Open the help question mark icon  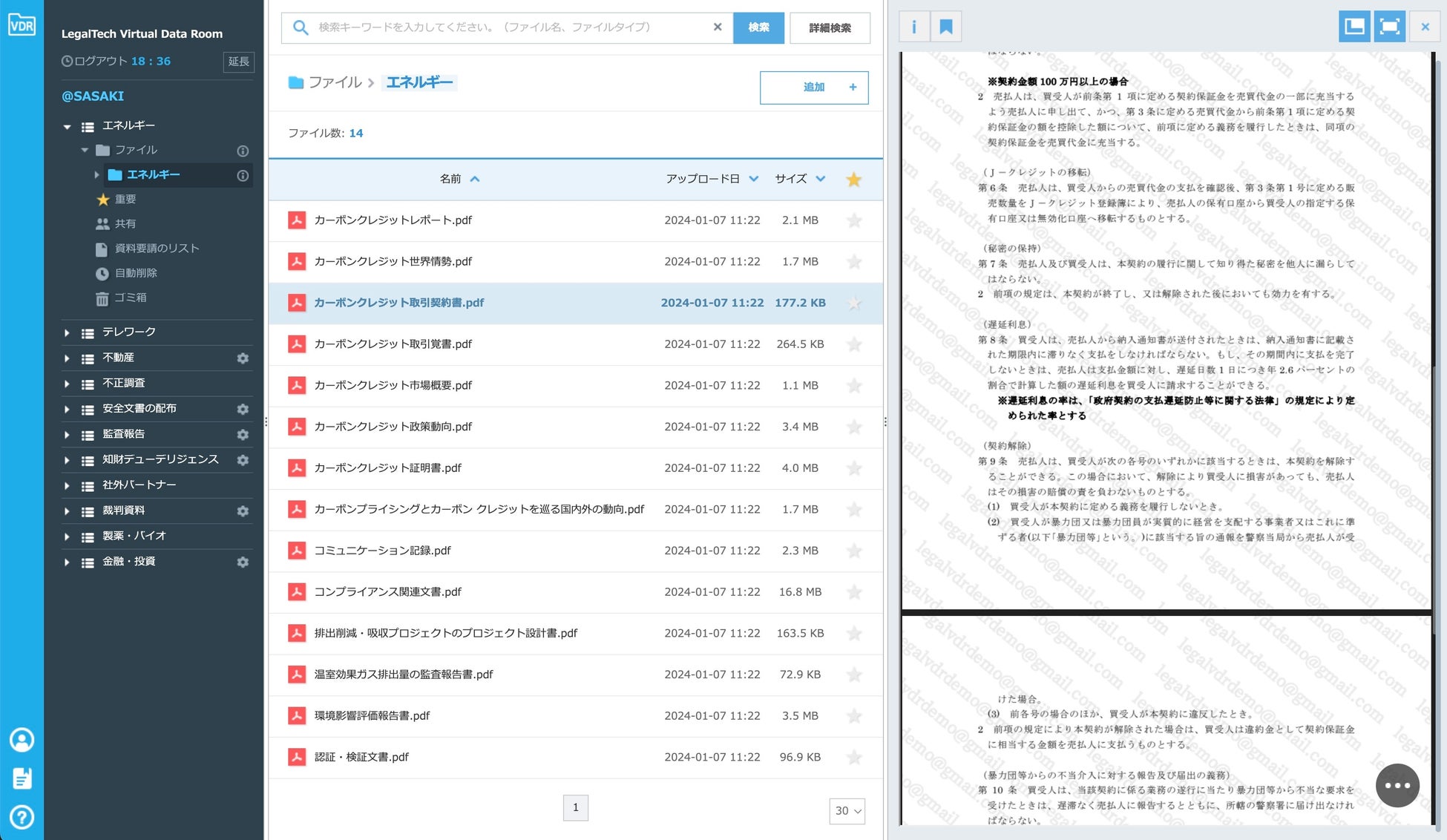pos(22,817)
